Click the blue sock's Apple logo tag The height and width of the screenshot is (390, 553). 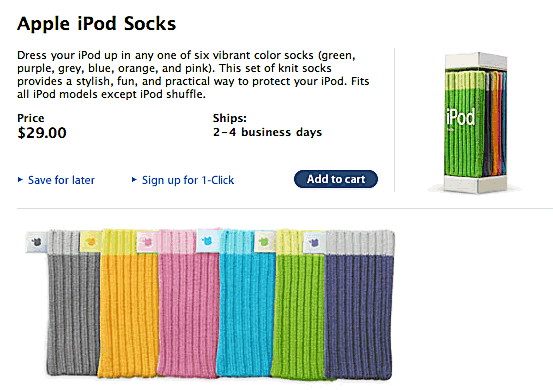(207, 240)
